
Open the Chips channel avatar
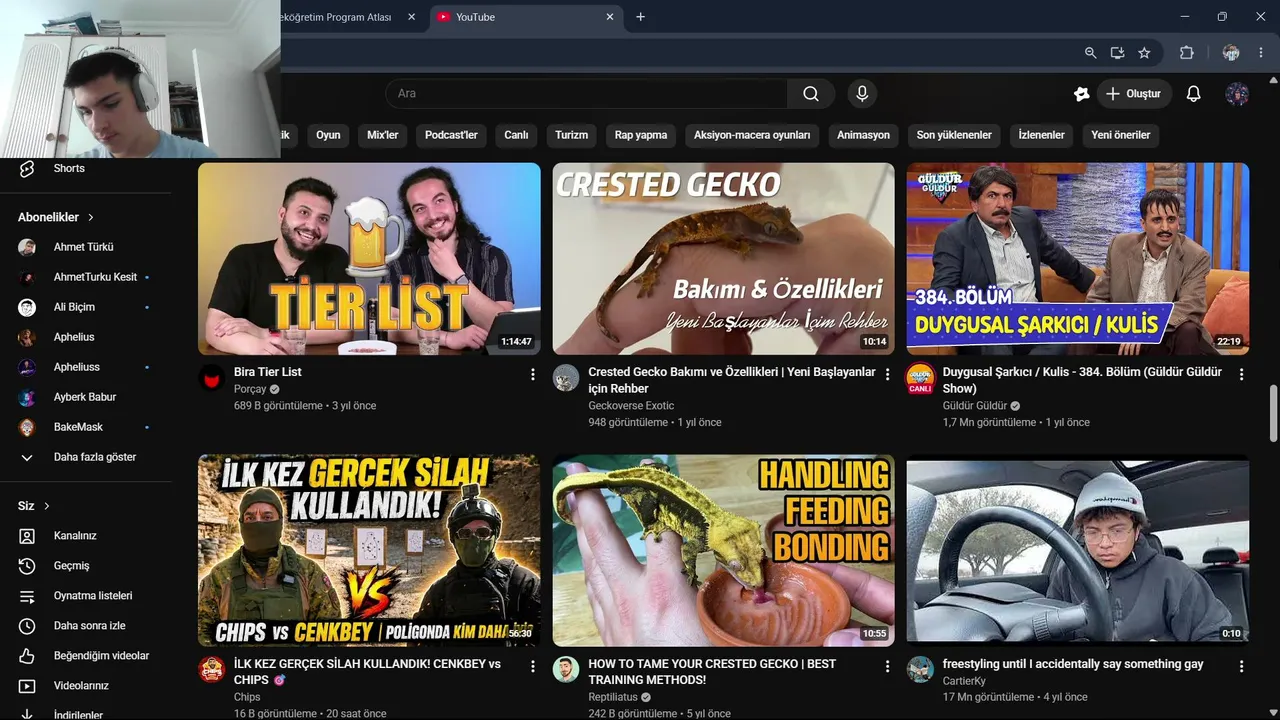point(212,669)
